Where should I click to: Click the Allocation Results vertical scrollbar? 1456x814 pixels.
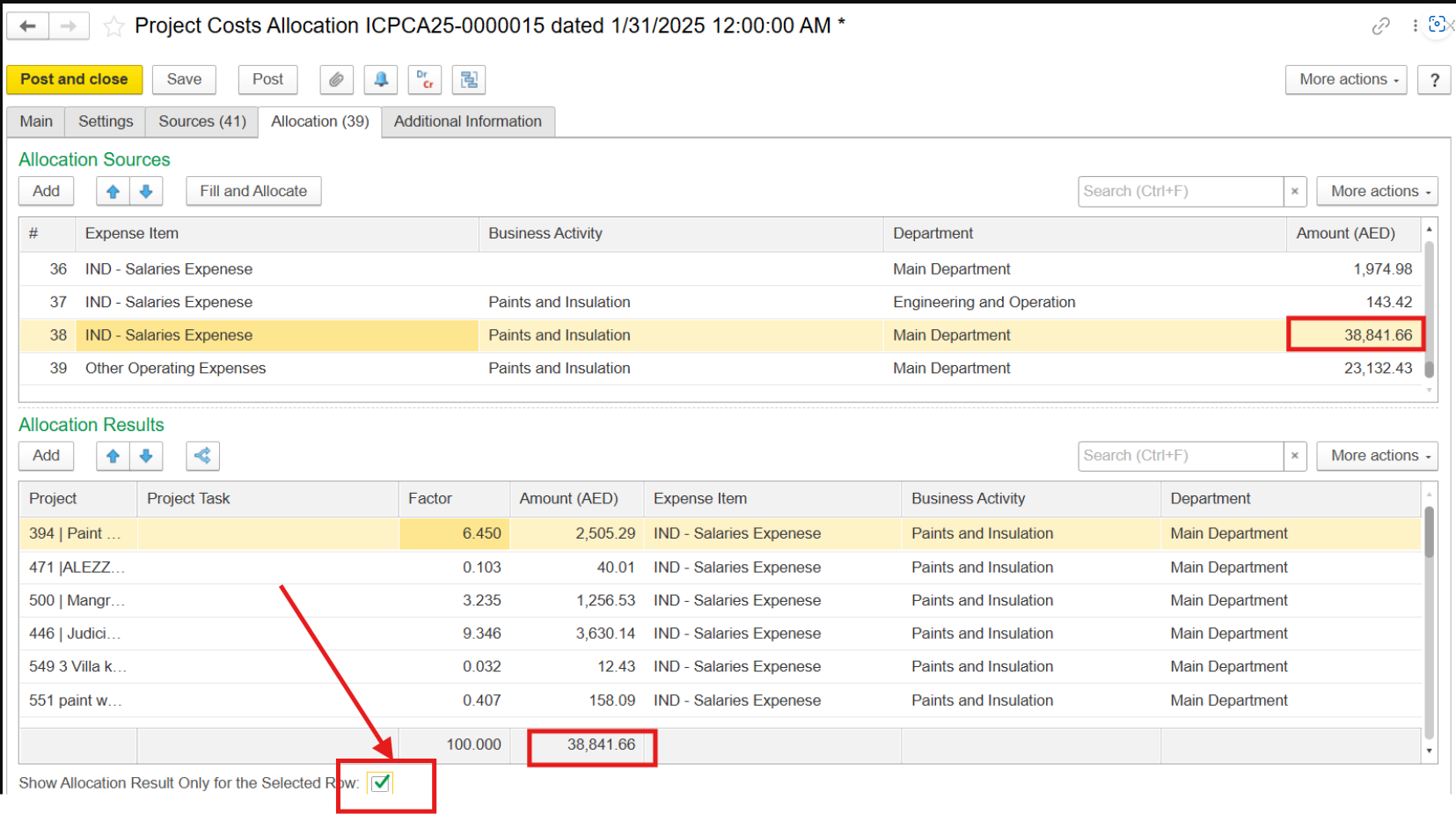coord(1429,616)
